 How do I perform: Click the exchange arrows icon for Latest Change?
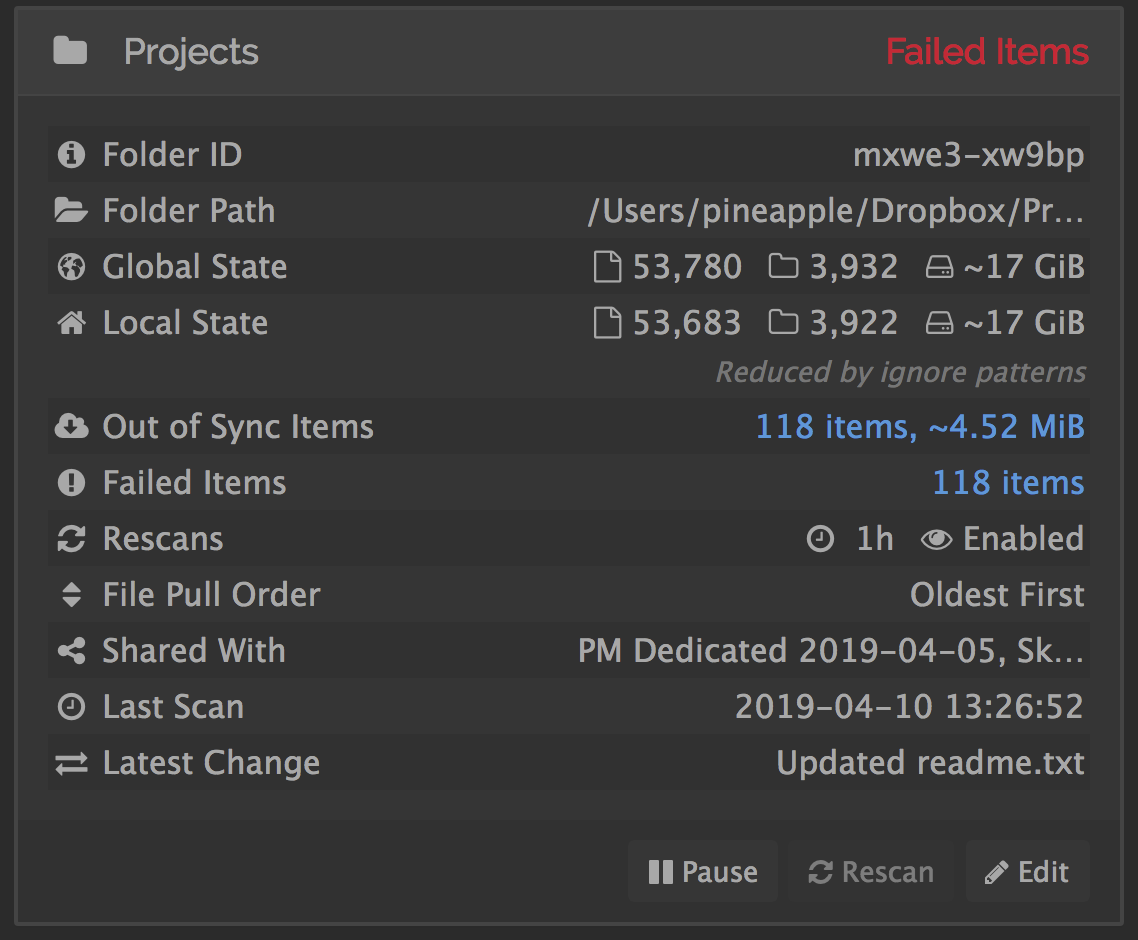(x=69, y=762)
